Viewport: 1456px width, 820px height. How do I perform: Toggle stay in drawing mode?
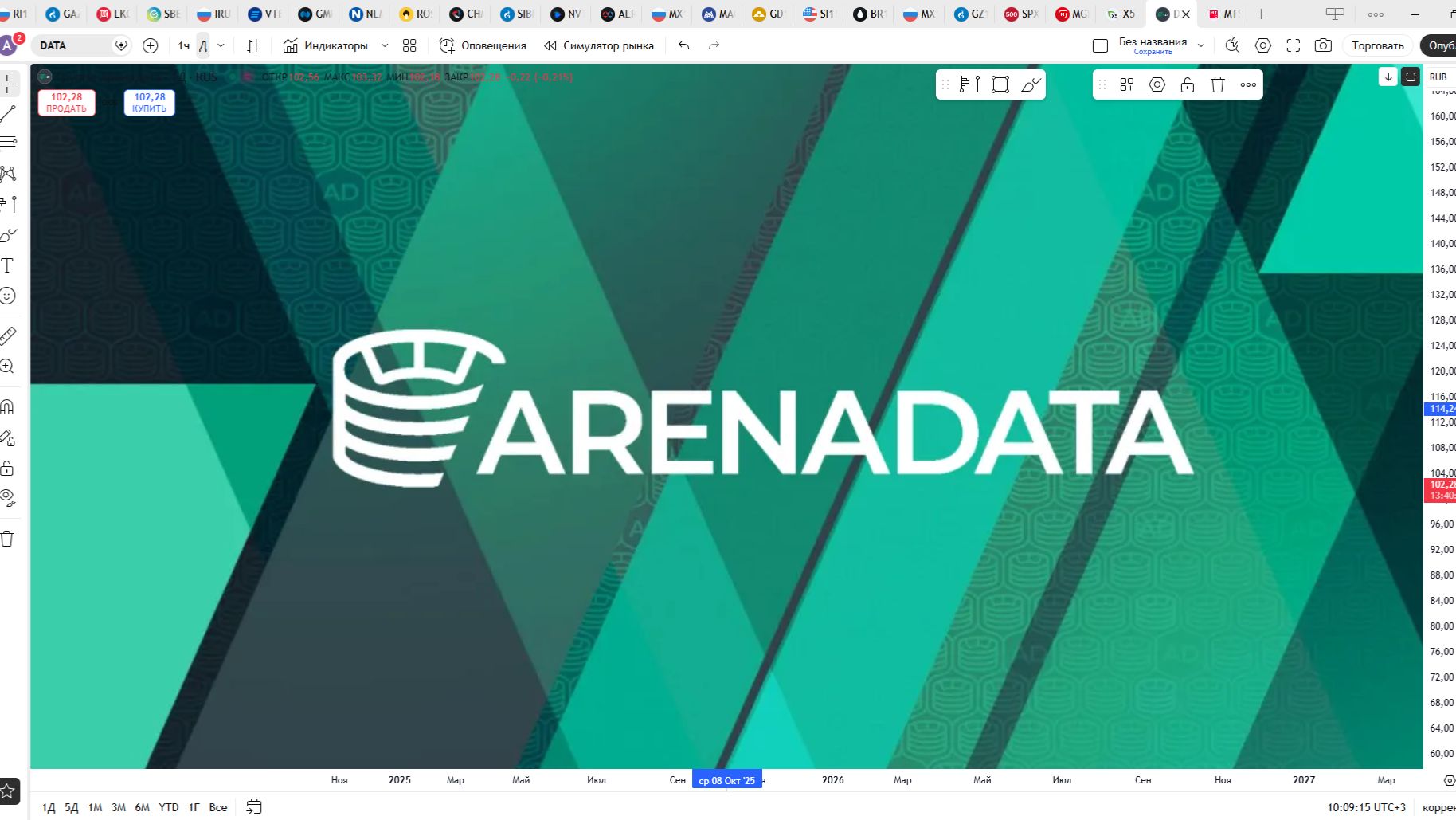[x=8, y=437]
